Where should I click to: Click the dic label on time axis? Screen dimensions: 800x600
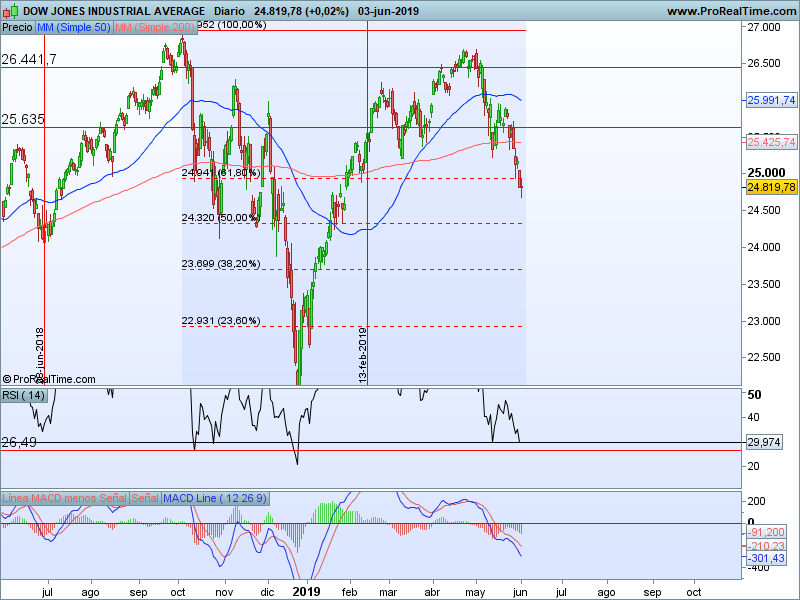click(267, 592)
